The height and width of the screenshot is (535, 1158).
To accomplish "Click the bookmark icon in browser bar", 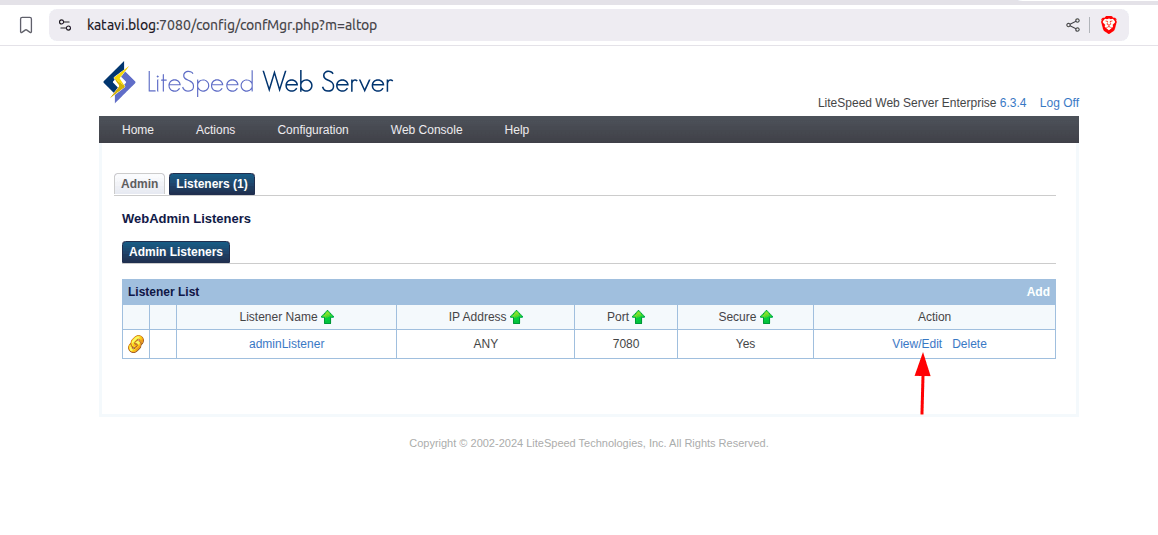I will pos(26,26).
